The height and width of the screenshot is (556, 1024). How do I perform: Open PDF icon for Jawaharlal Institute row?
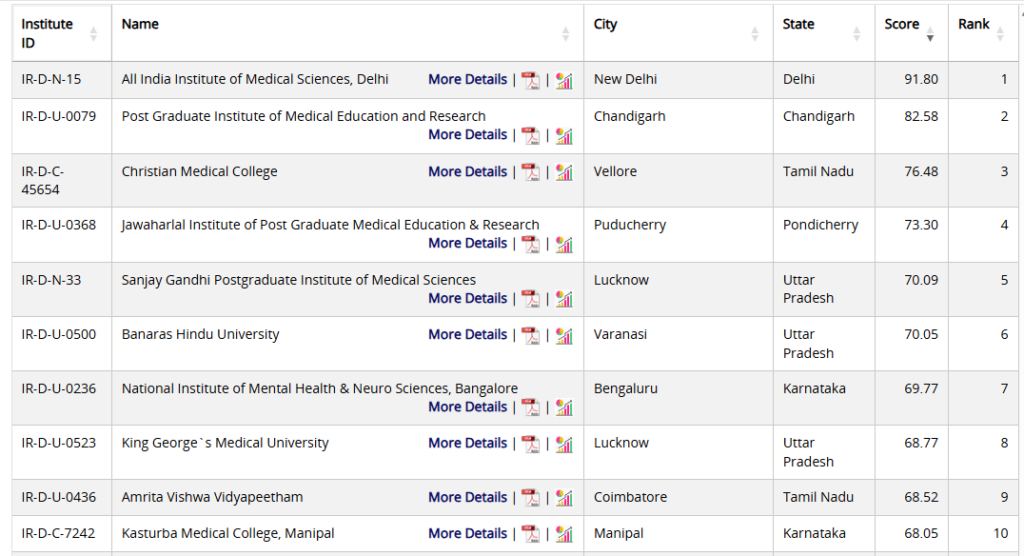point(530,244)
